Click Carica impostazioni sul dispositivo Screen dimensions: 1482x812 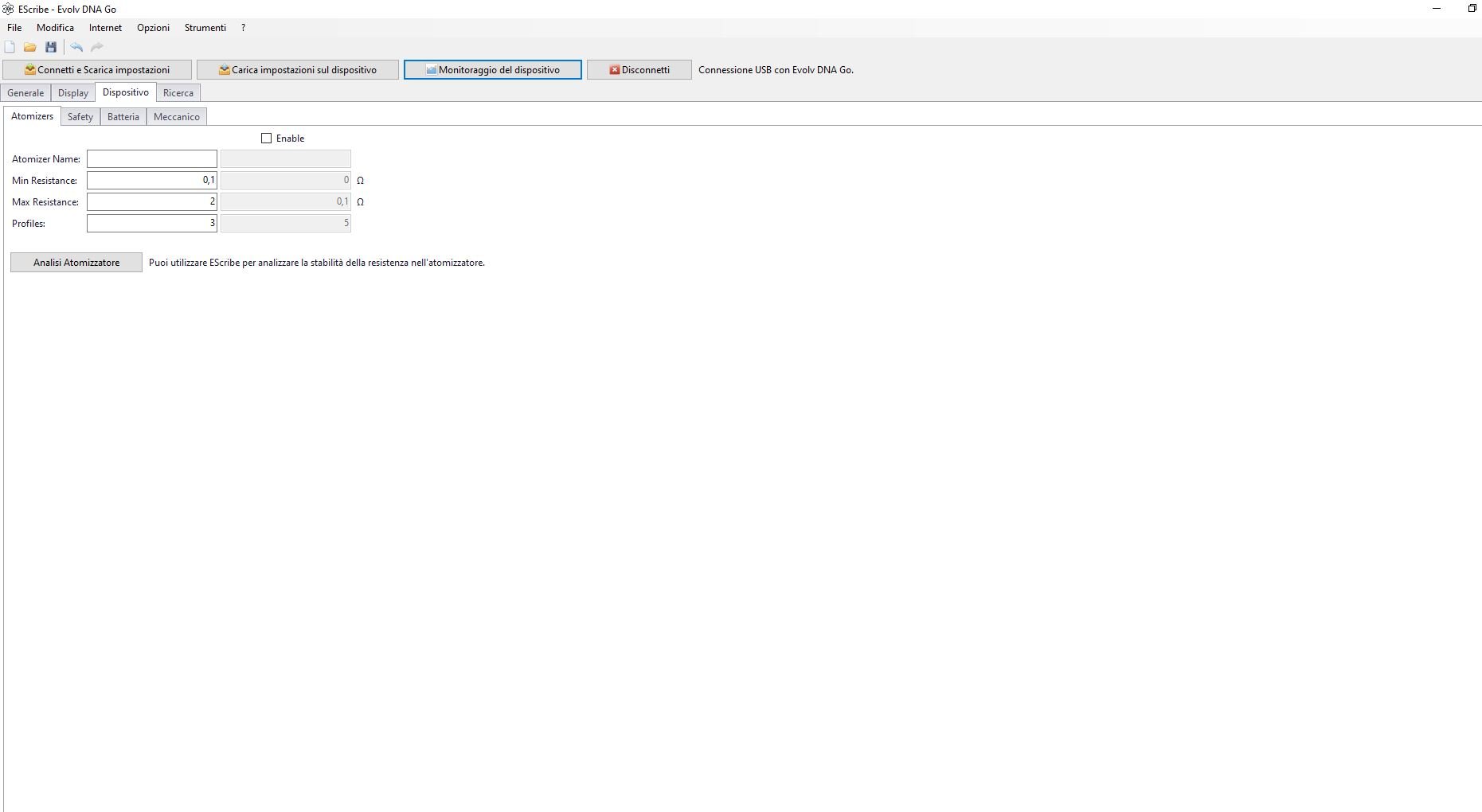click(x=298, y=70)
